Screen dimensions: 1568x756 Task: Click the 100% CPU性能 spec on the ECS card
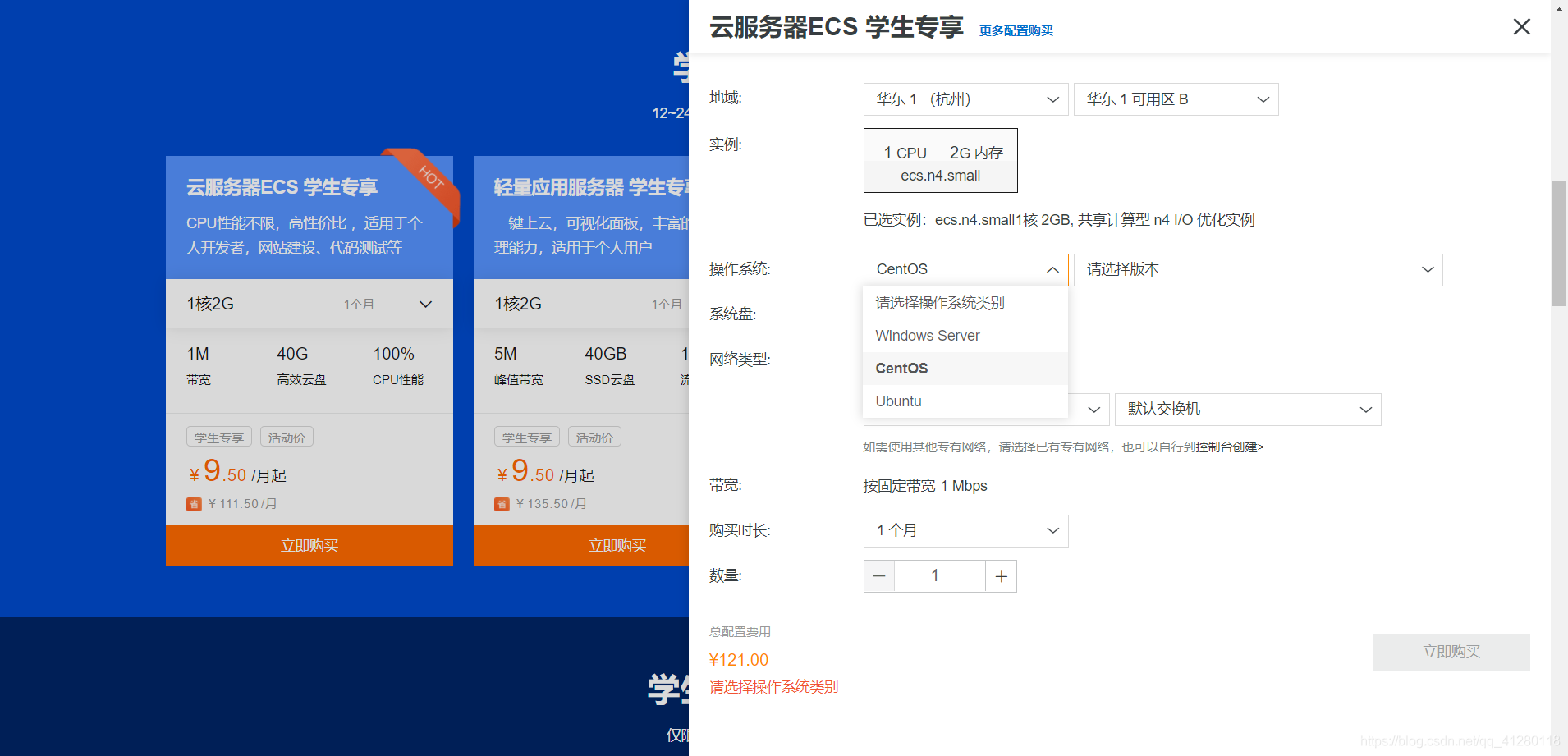[398, 366]
